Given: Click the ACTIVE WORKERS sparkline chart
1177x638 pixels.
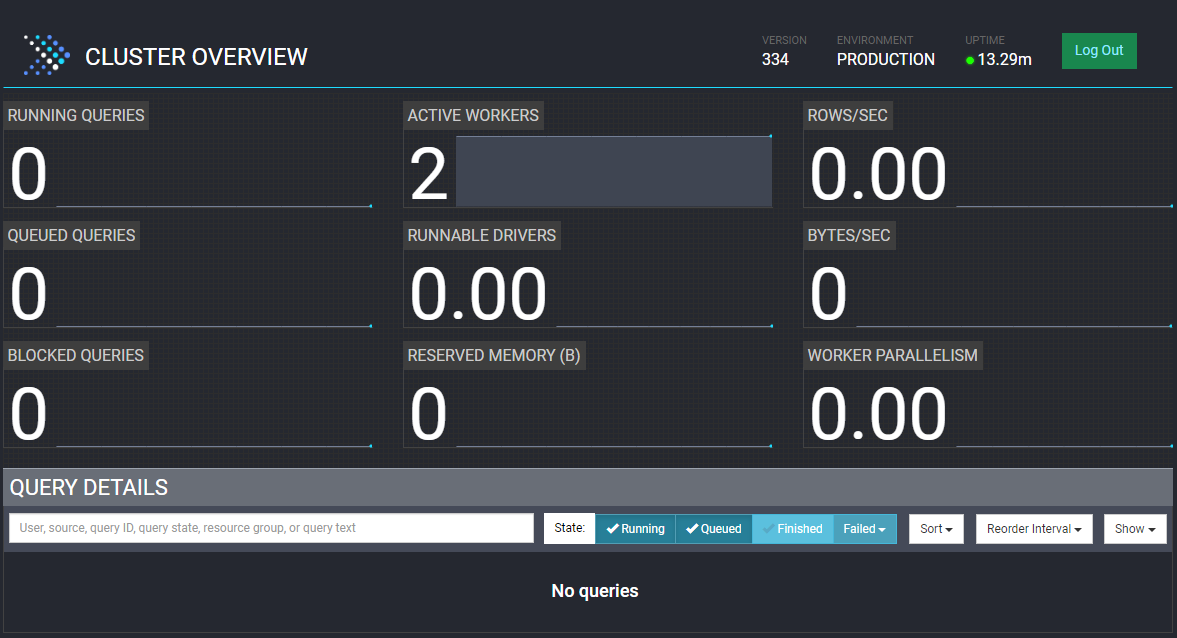Looking at the screenshot, I should coord(614,171).
